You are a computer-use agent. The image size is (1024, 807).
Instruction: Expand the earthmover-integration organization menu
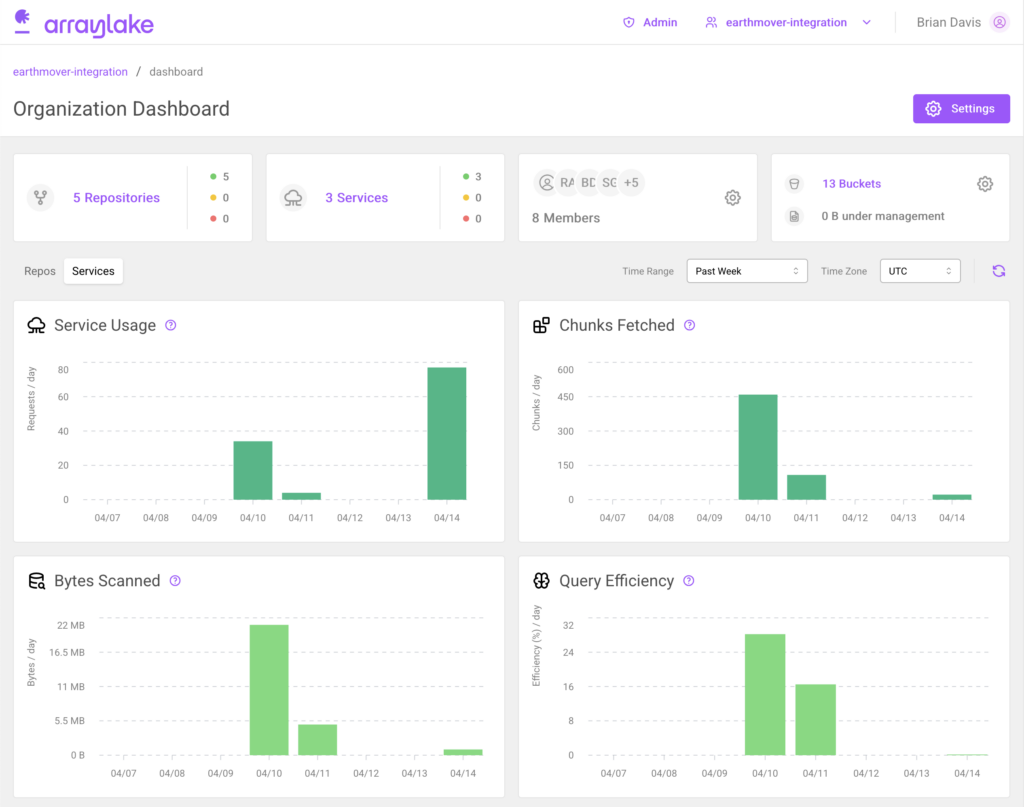(866, 21)
